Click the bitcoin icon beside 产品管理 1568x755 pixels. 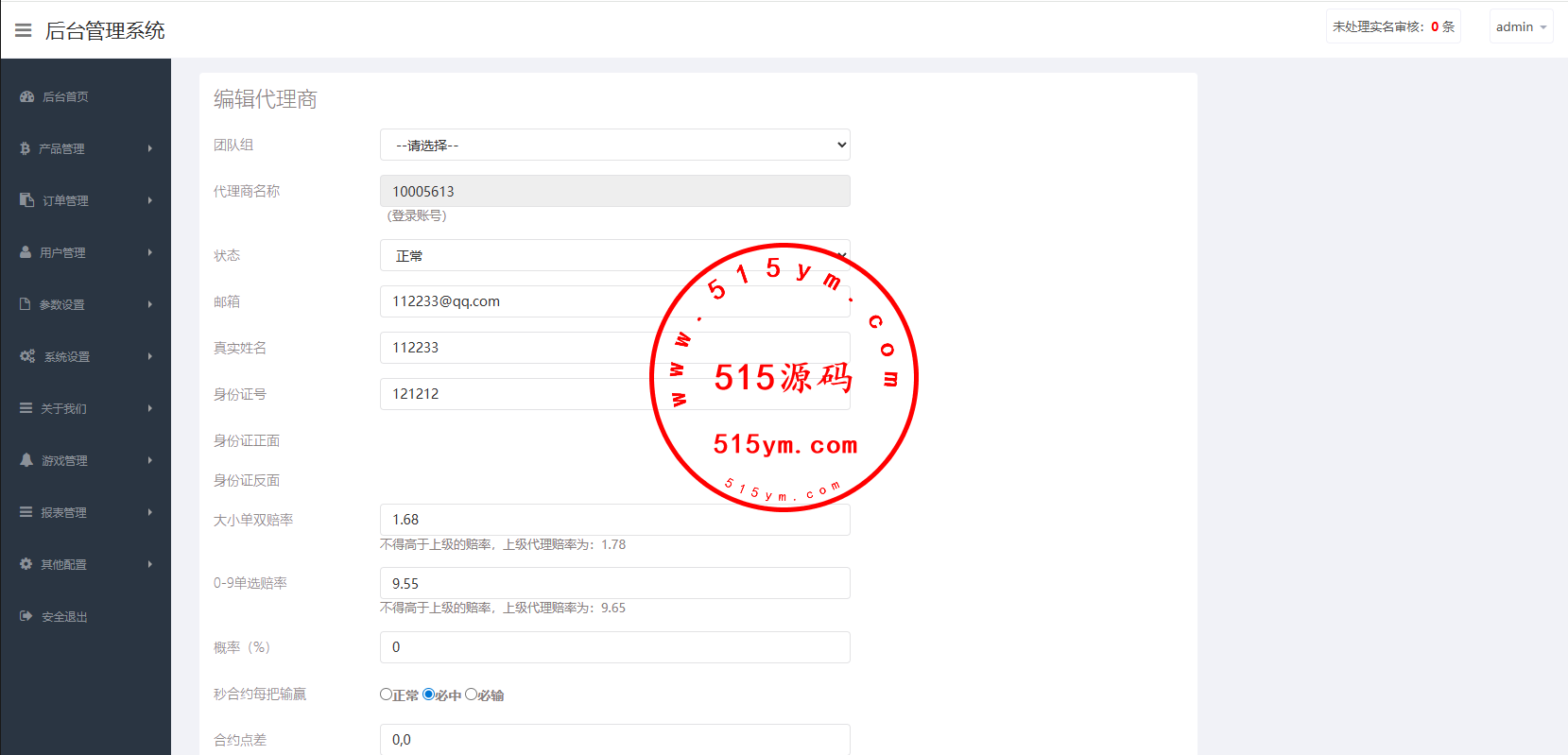(26, 148)
